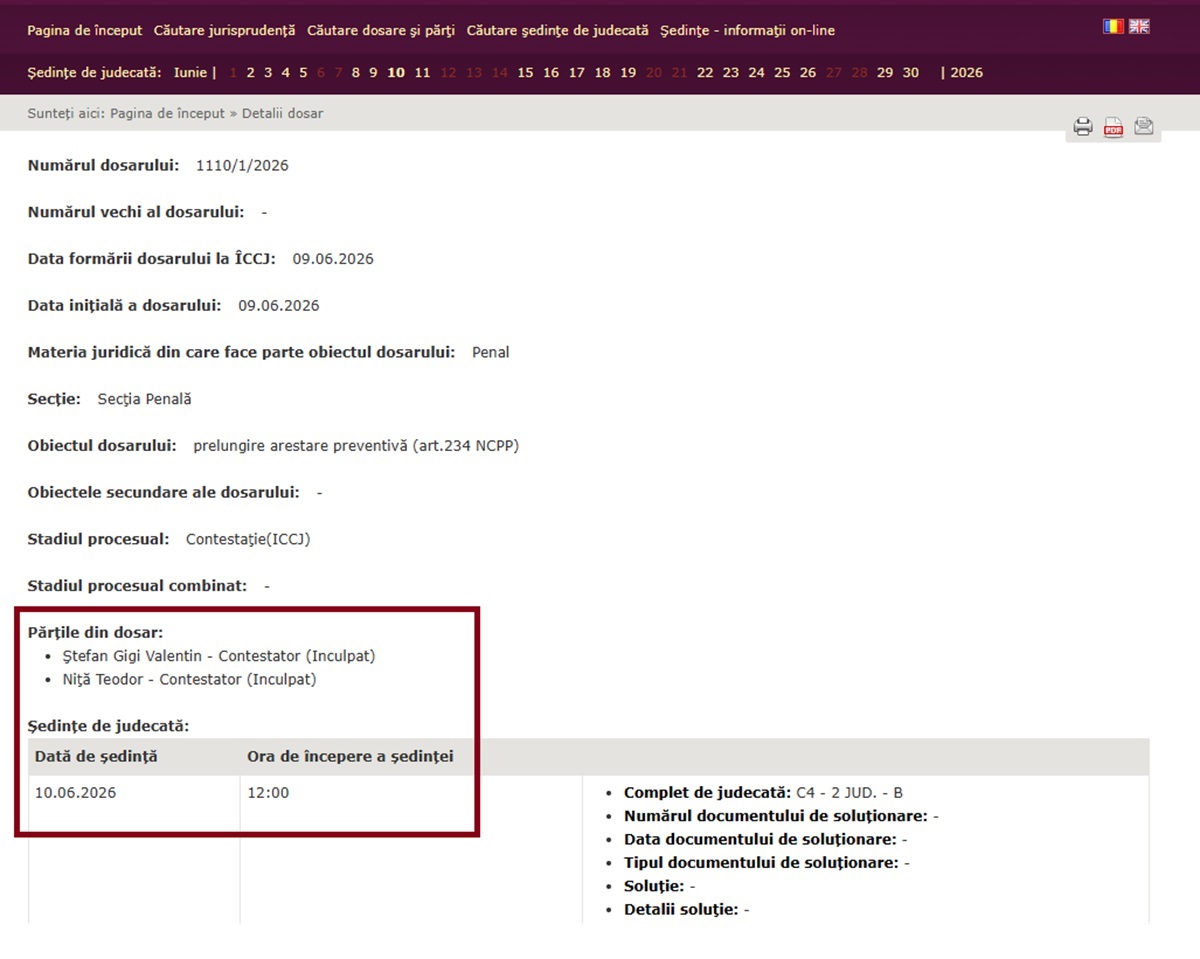This screenshot has height=959, width=1200.
Task: Select day 29 in June calendar
Action: pyautogui.click(x=885, y=73)
